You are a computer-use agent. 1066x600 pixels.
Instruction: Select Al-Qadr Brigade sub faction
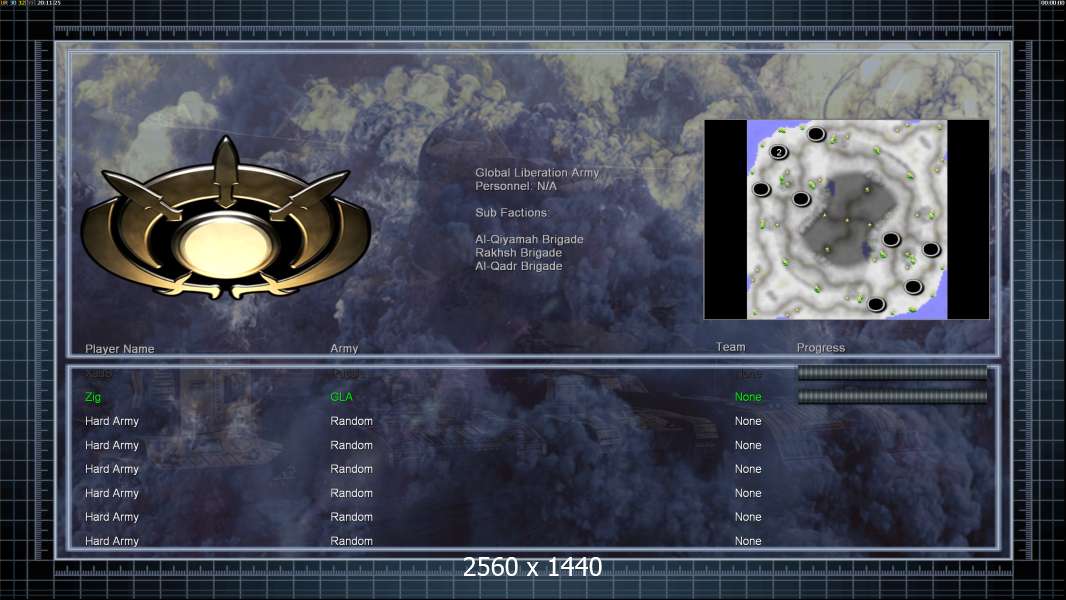518,266
